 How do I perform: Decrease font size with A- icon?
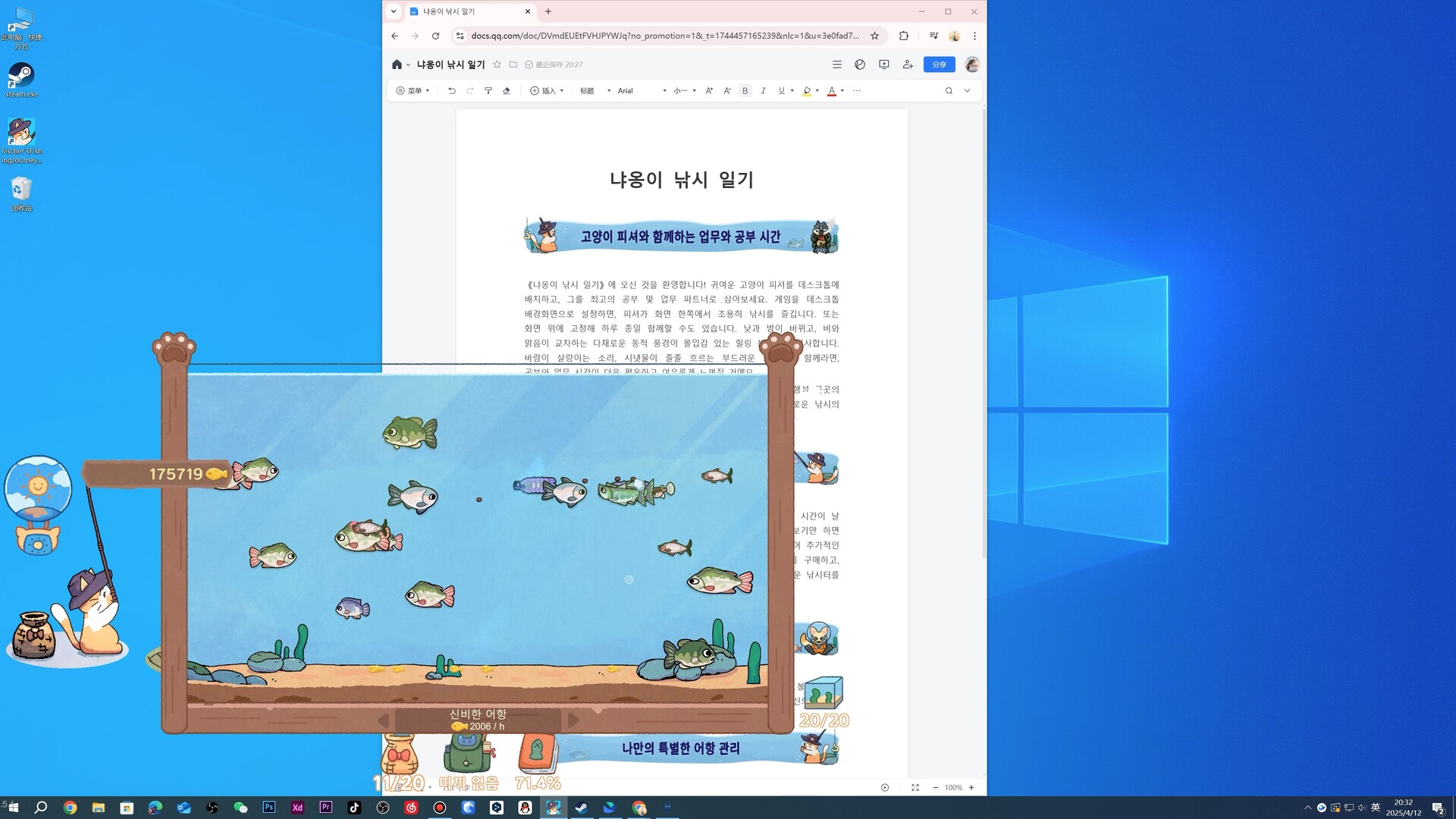[727, 90]
